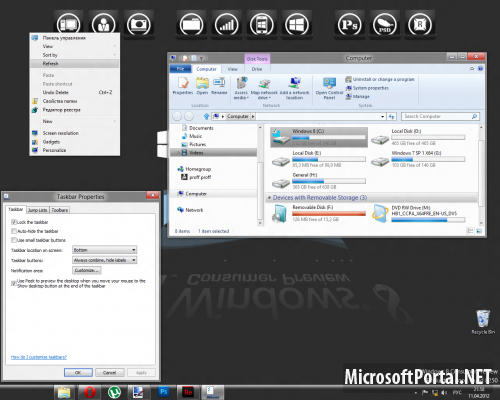The width and height of the screenshot is (500, 400).
Task: Collapse the Explorer ribbon with chevron
Action: [x=472, y=69]
